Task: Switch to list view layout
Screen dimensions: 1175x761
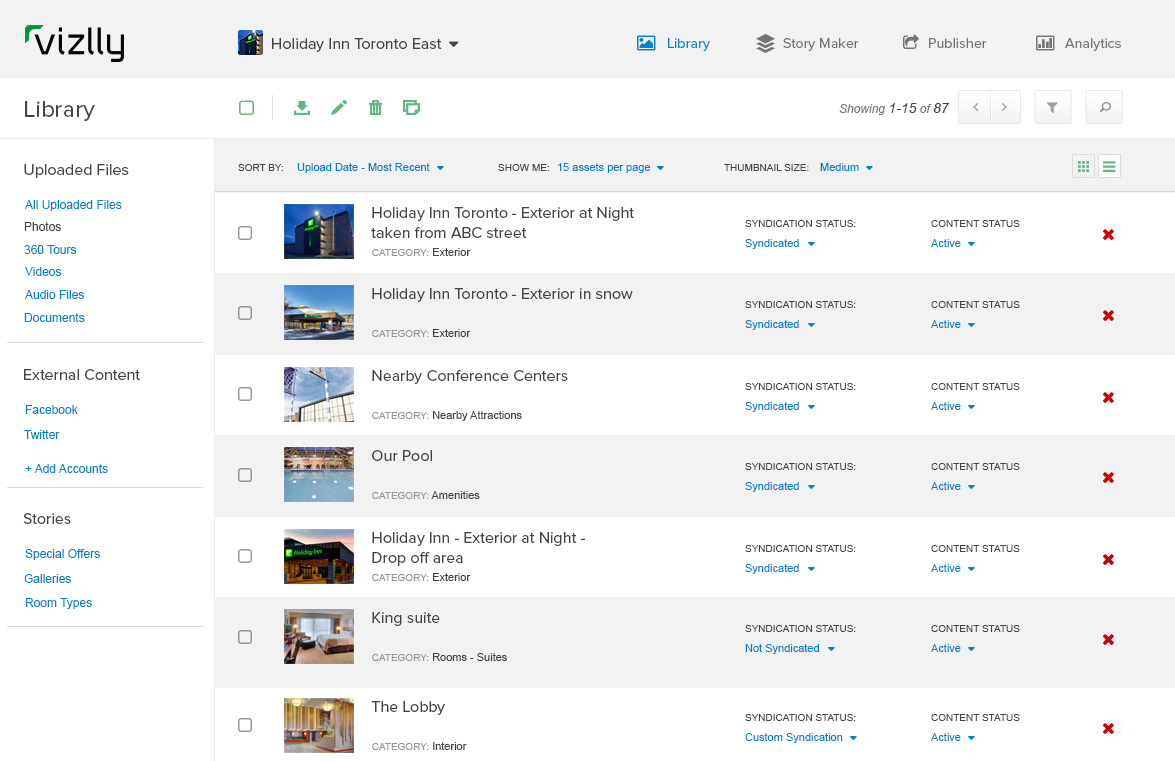Action: click(1109, 166)
